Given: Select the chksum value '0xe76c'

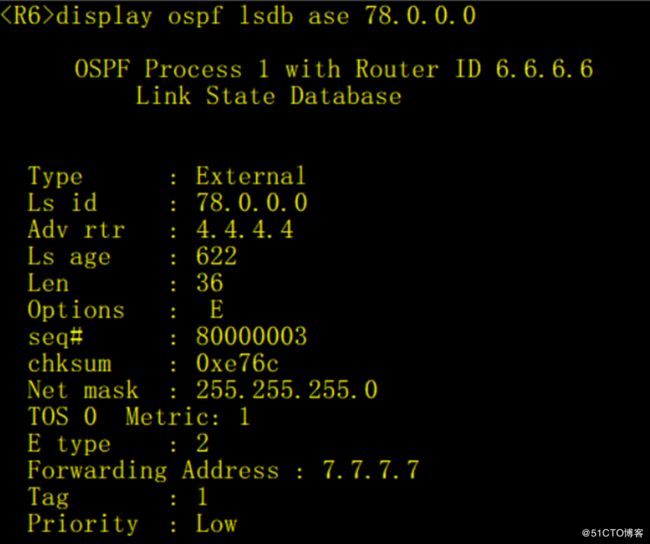Looking at the screenshot, I should pos(237,363).
